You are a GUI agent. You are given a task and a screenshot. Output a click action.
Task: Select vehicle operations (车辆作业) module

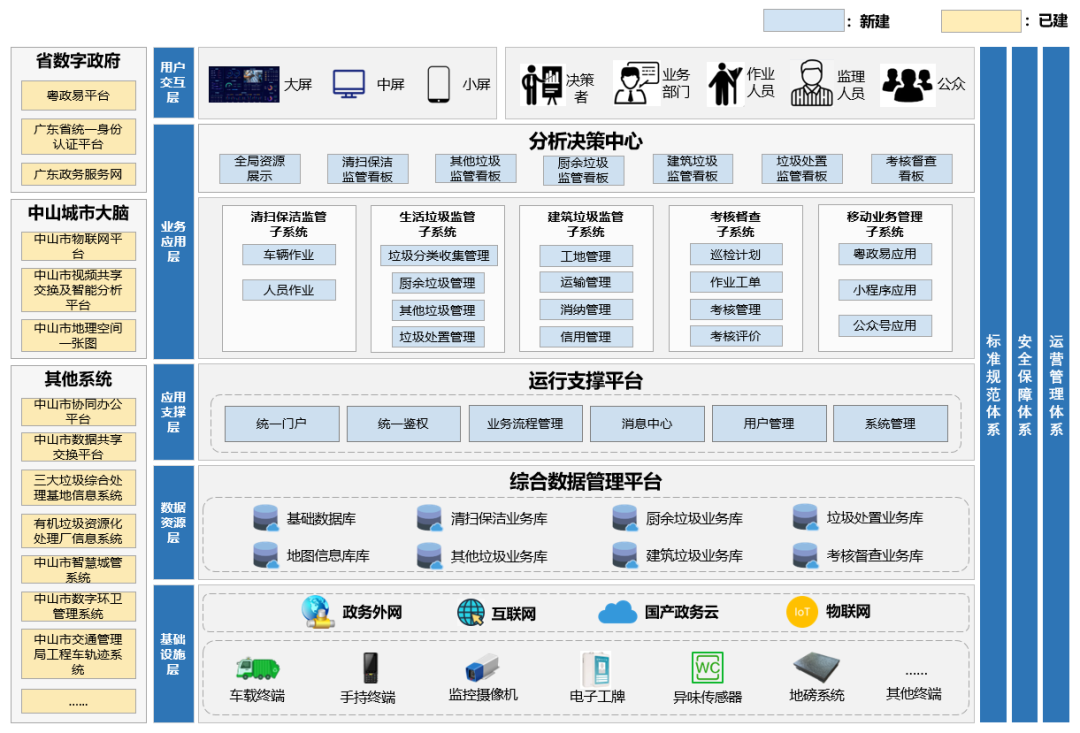(288, 255)
